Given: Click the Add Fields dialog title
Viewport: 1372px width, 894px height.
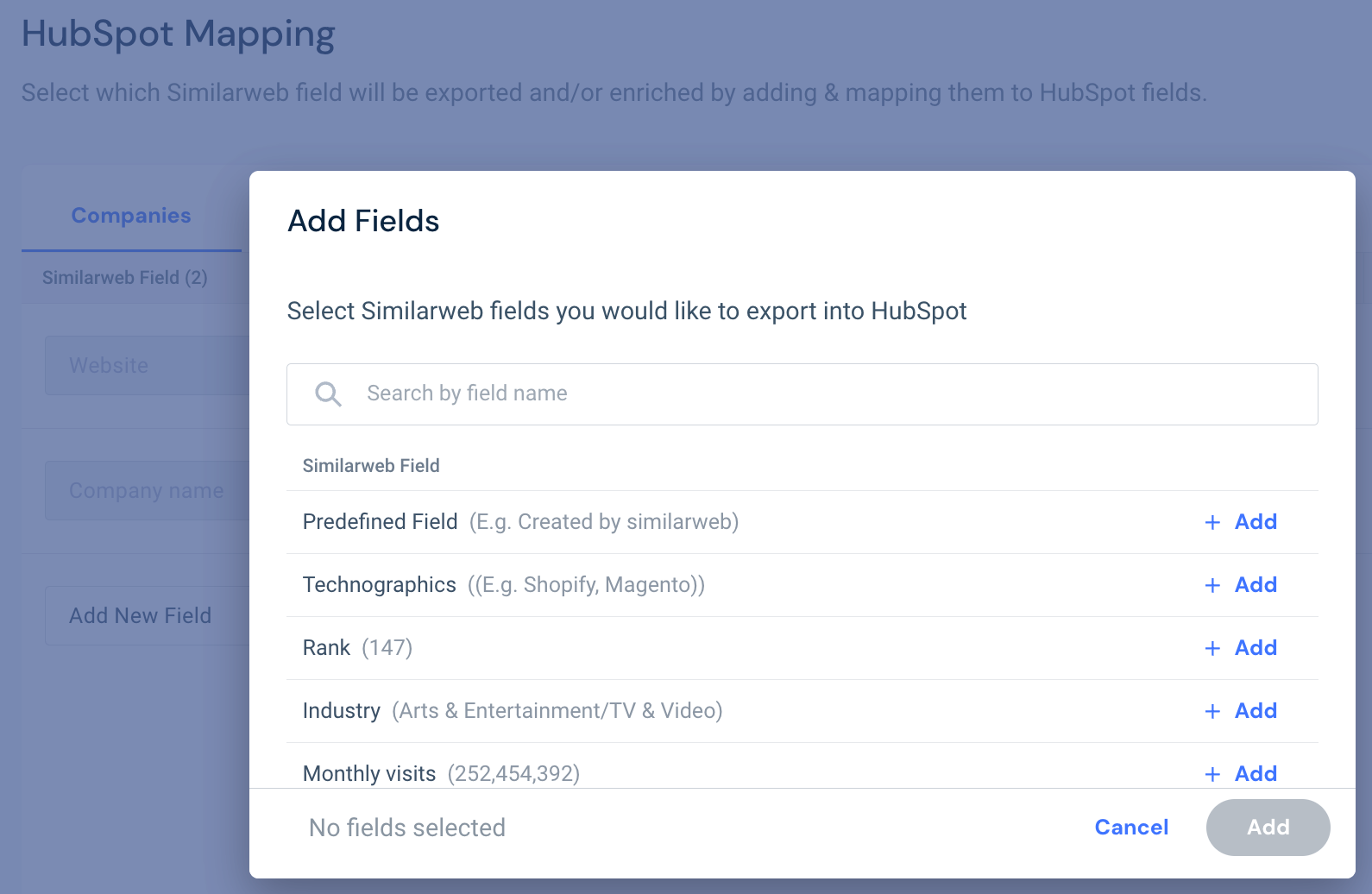Looking at the screenshot, I should [x=363, y=221].
